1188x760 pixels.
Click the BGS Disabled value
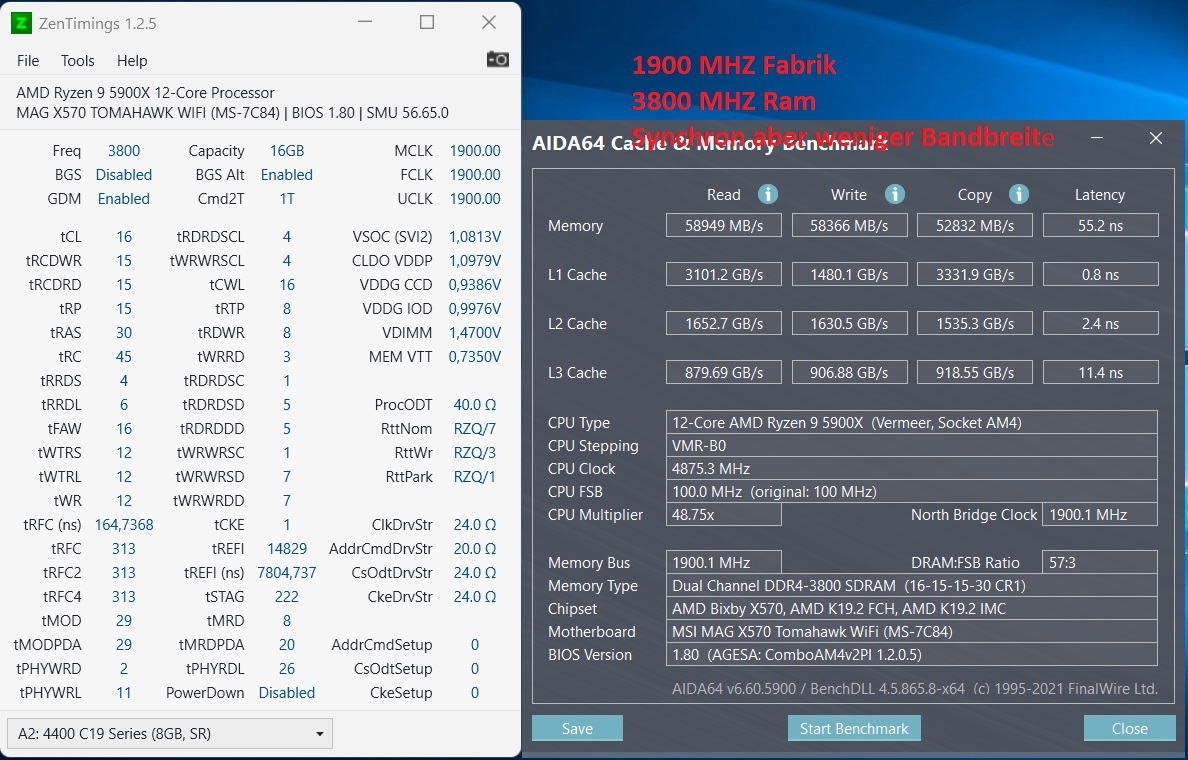pos(123,175)
